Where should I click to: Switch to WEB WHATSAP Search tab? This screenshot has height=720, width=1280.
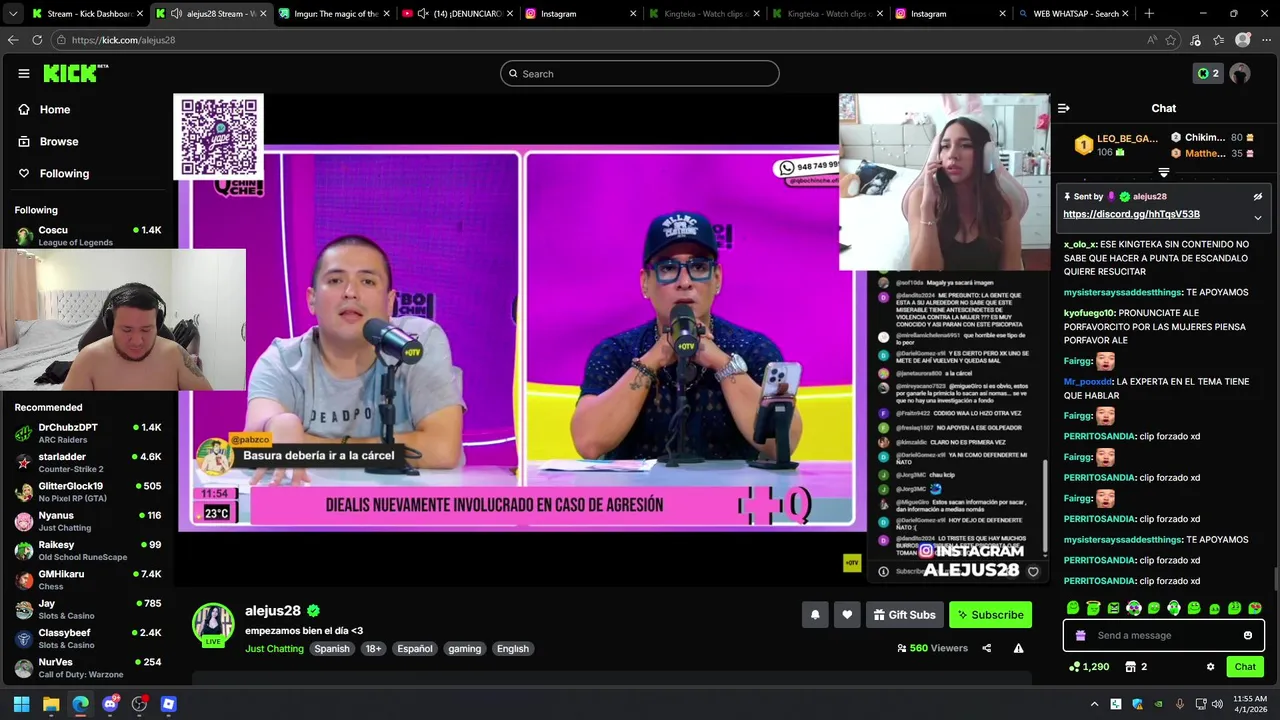[x=1073, y=14]
